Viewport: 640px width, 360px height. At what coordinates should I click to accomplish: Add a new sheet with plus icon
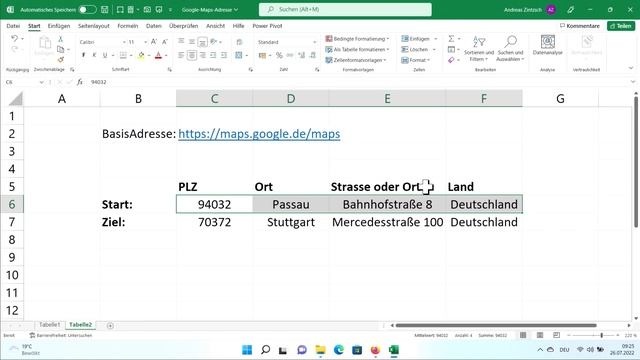pyautogui.click(x=110, y=325)
